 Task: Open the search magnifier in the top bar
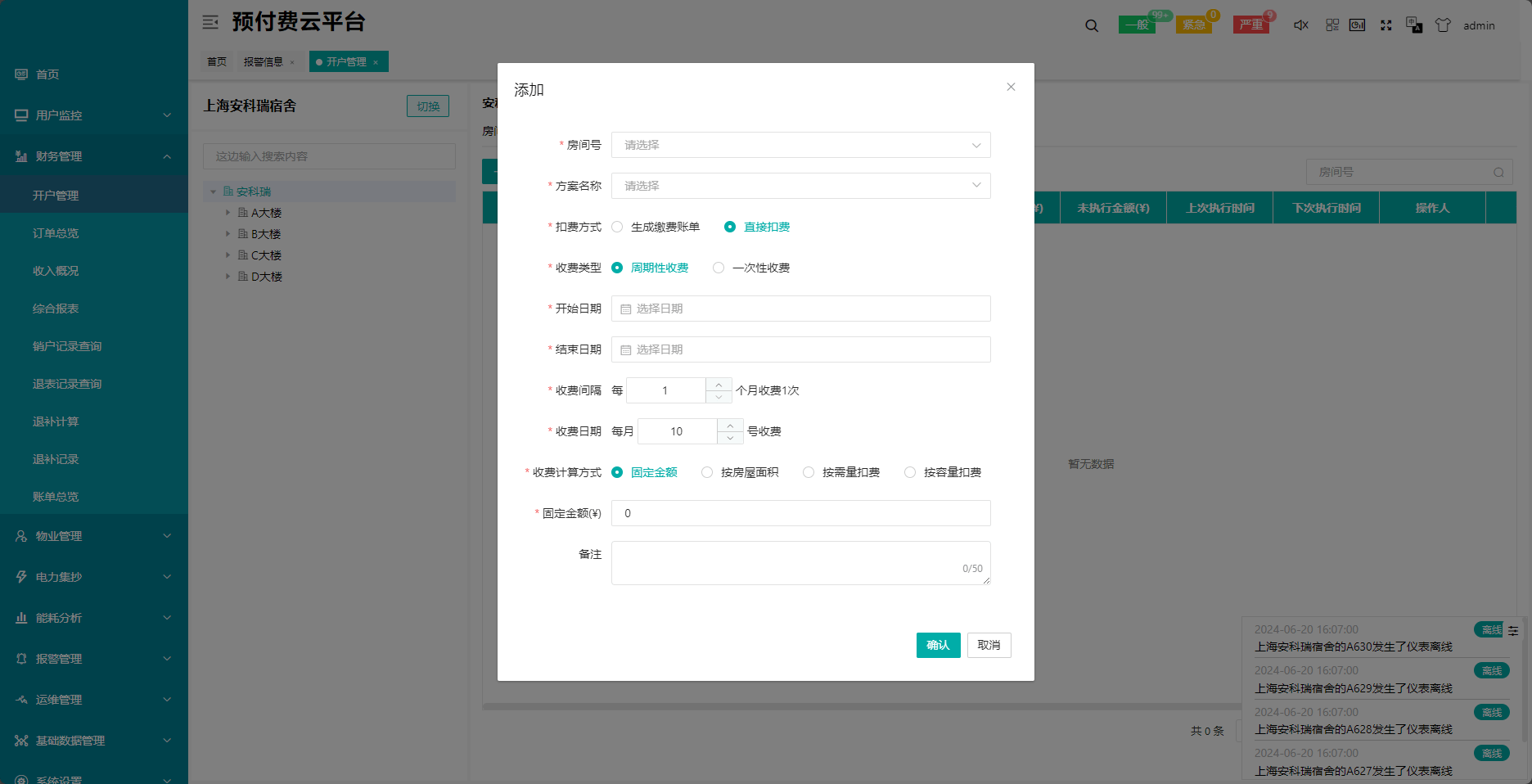[1092, 25]
